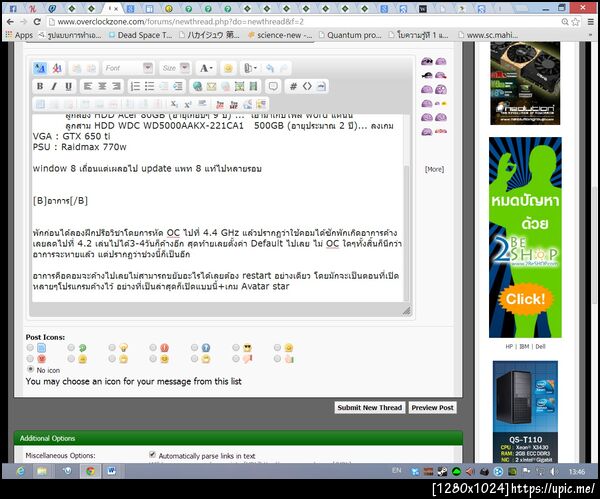Open File Explorer from the taskbar
Viewport: 600px width, 499px height.
42,471
